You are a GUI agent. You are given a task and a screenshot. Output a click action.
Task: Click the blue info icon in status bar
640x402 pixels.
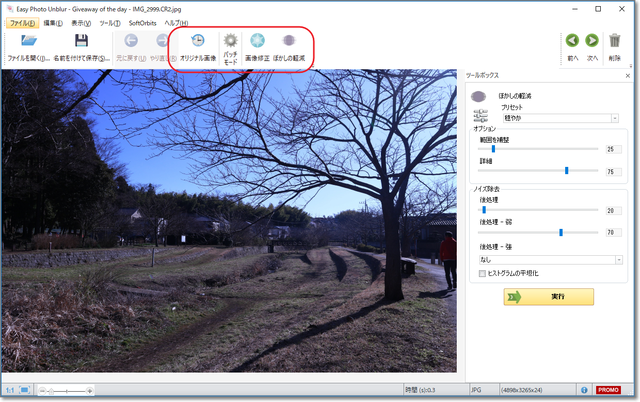tap(583, 389)
